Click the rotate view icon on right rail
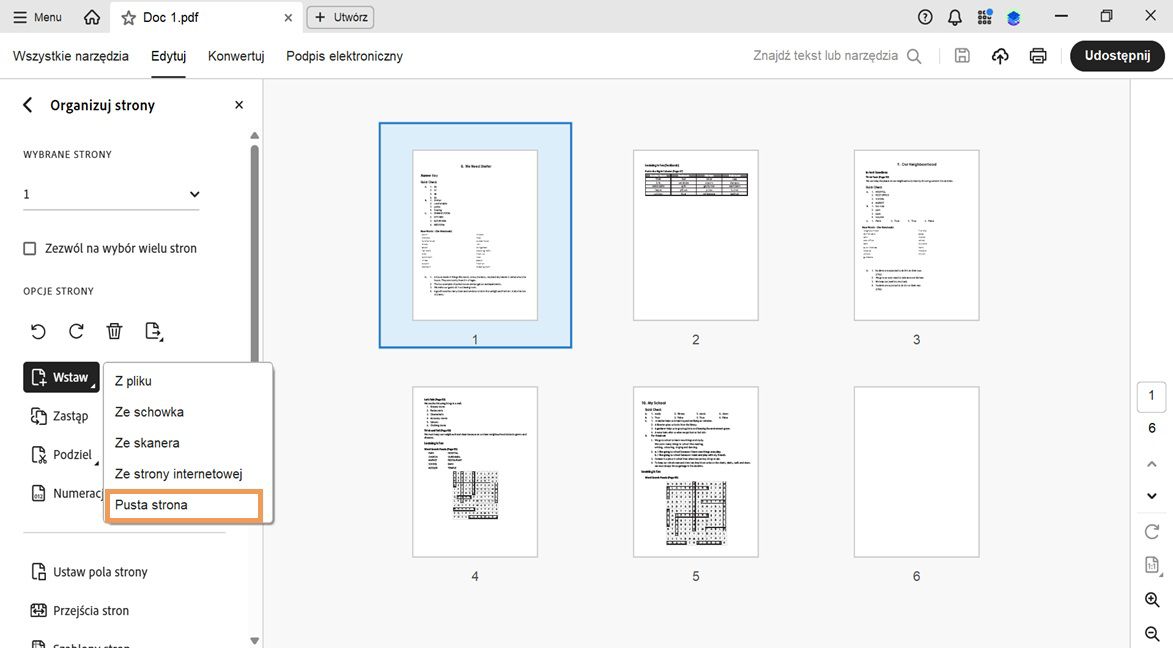Viewport: 1173px width, 648px height. [1151, 531]
